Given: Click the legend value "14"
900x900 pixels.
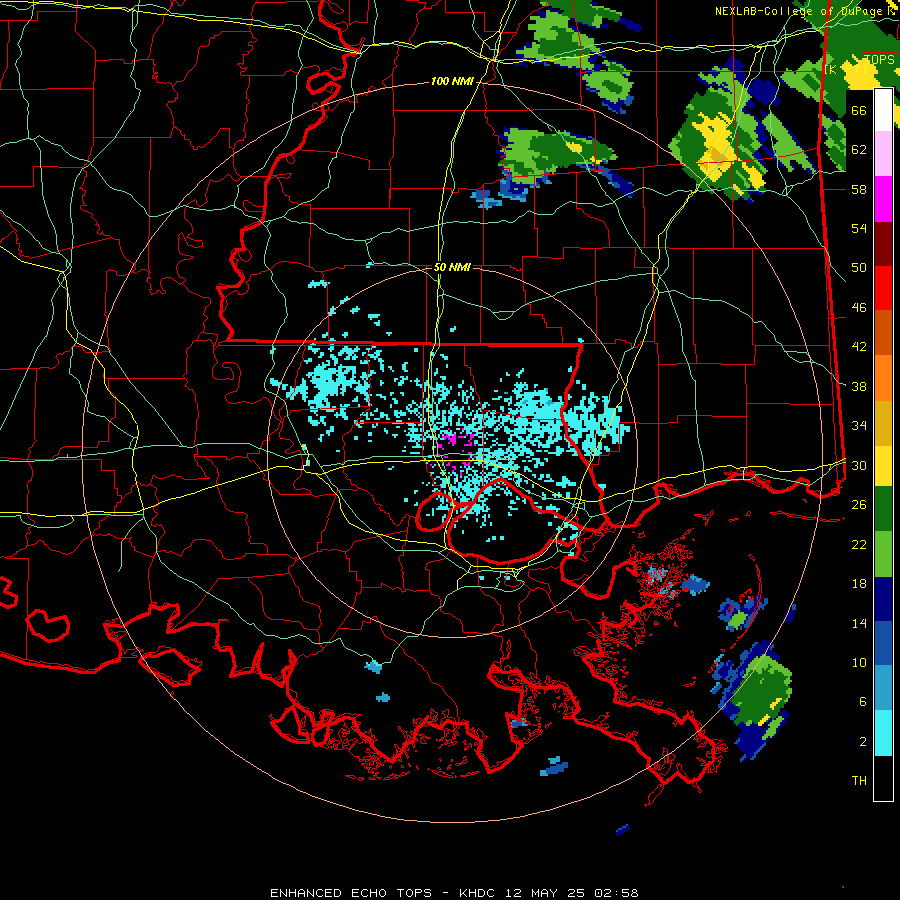Looking at the screenshot, I should coord(859,623).
